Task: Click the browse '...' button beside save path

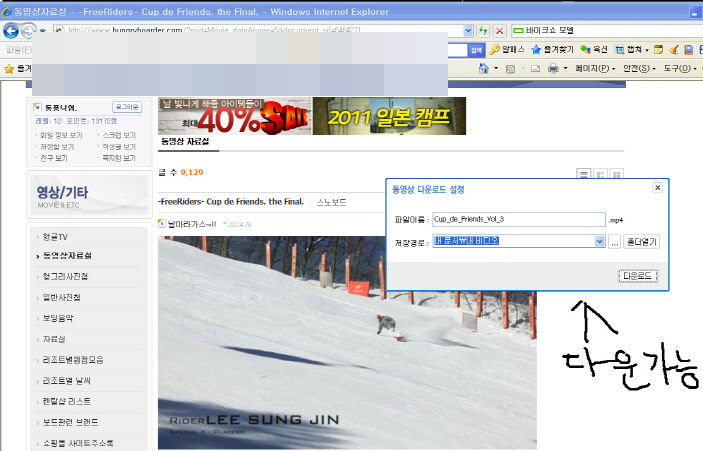Action: pos(615,241)
